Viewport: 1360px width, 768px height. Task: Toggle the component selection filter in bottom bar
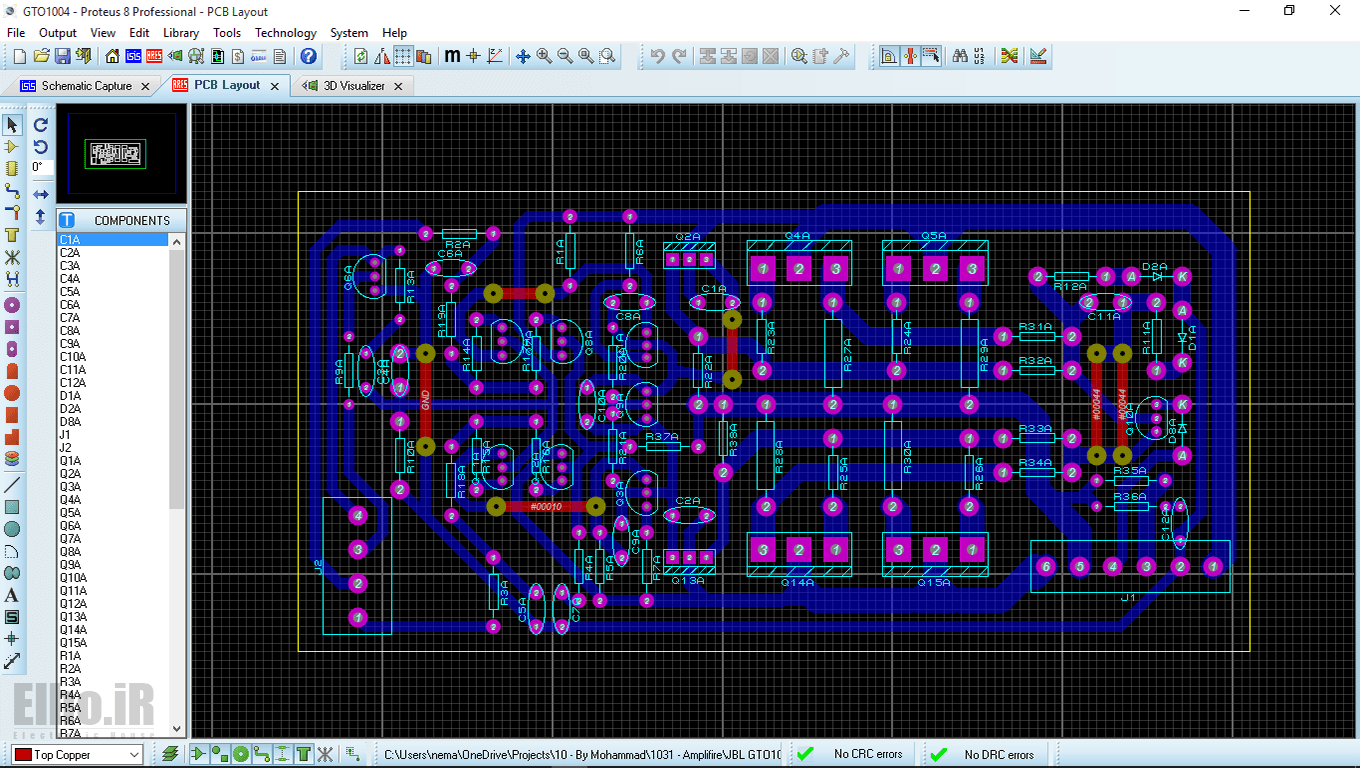tap(198, 754)
